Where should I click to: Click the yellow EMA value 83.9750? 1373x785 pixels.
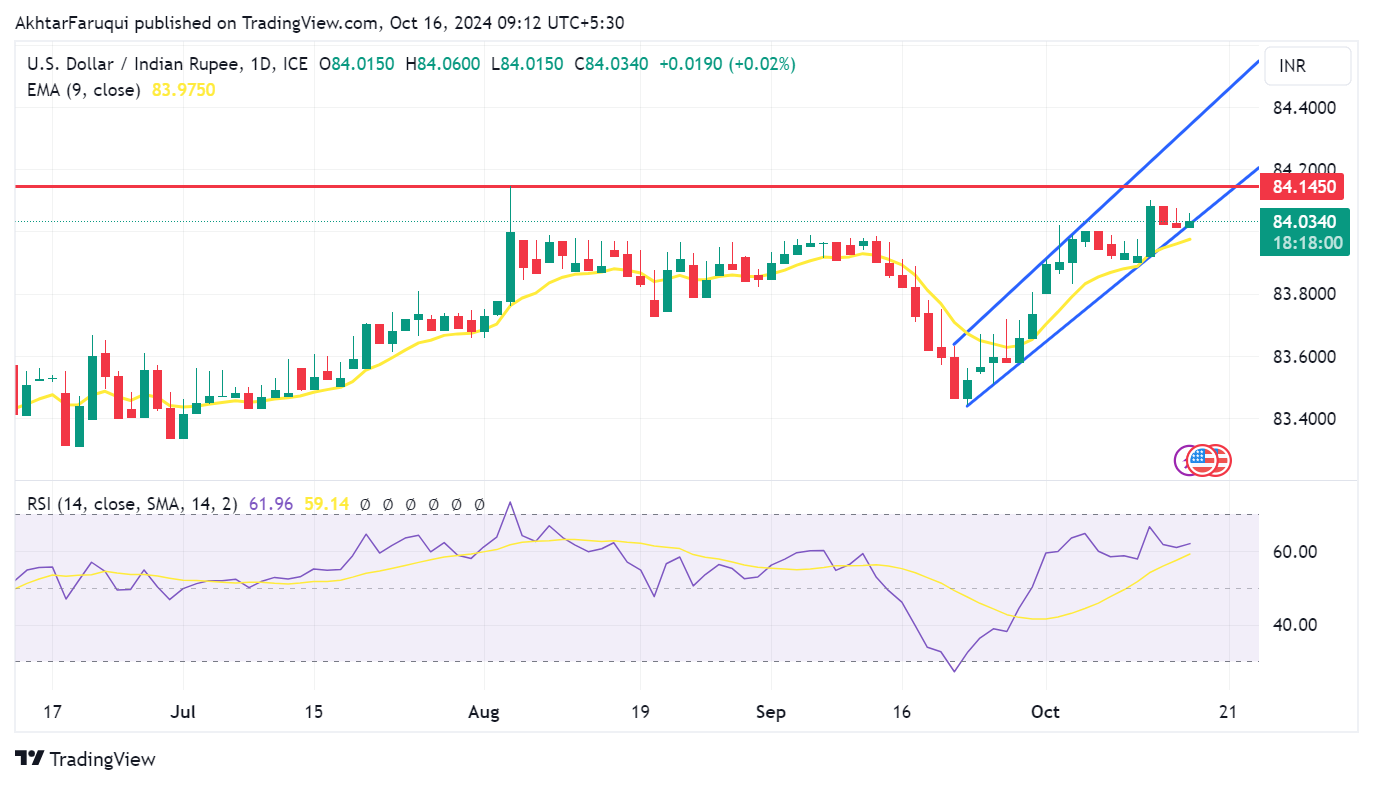click(183, 90)
